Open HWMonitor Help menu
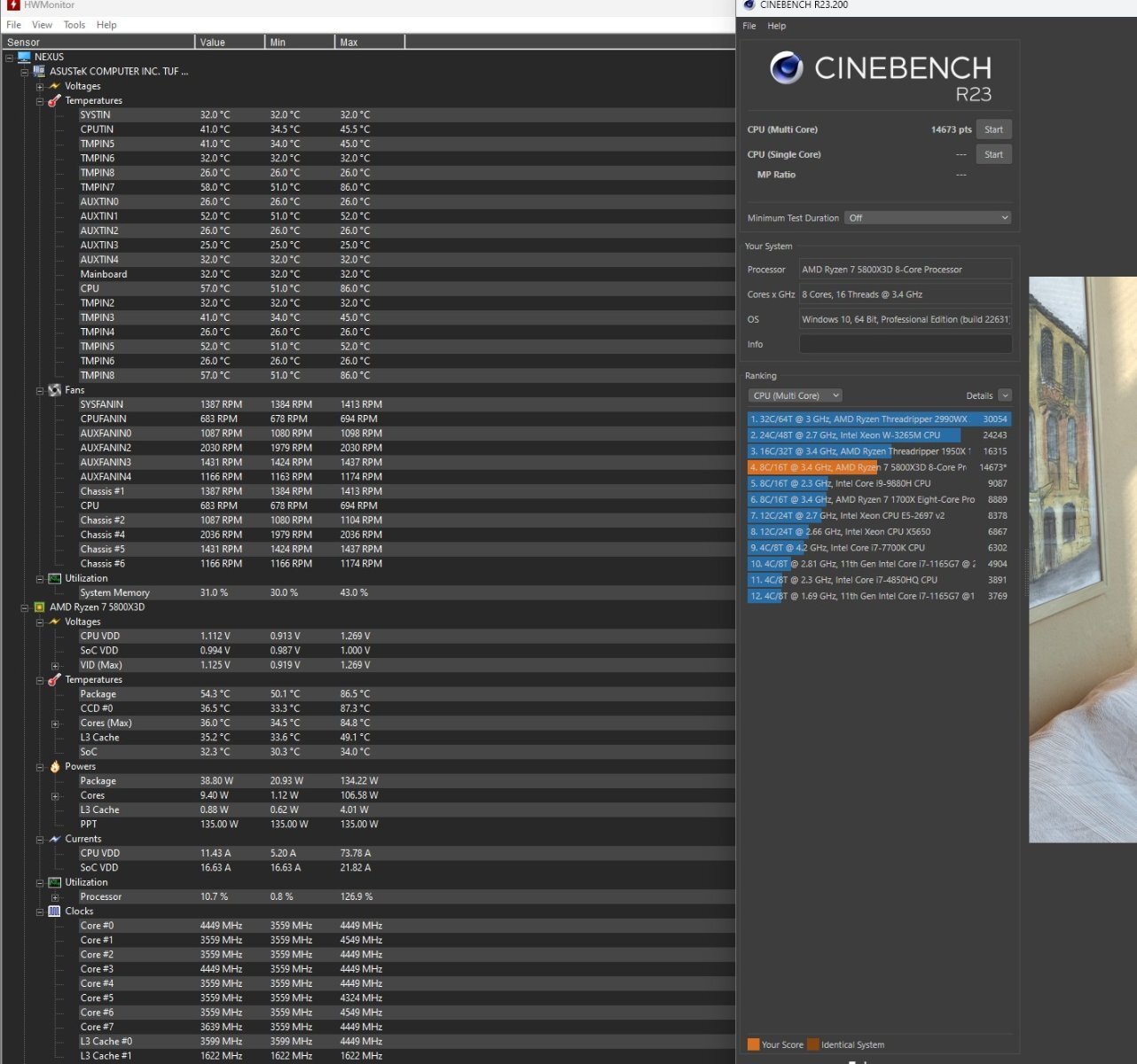This screenshot has height=1064, width=1137. tap(106, 25)
